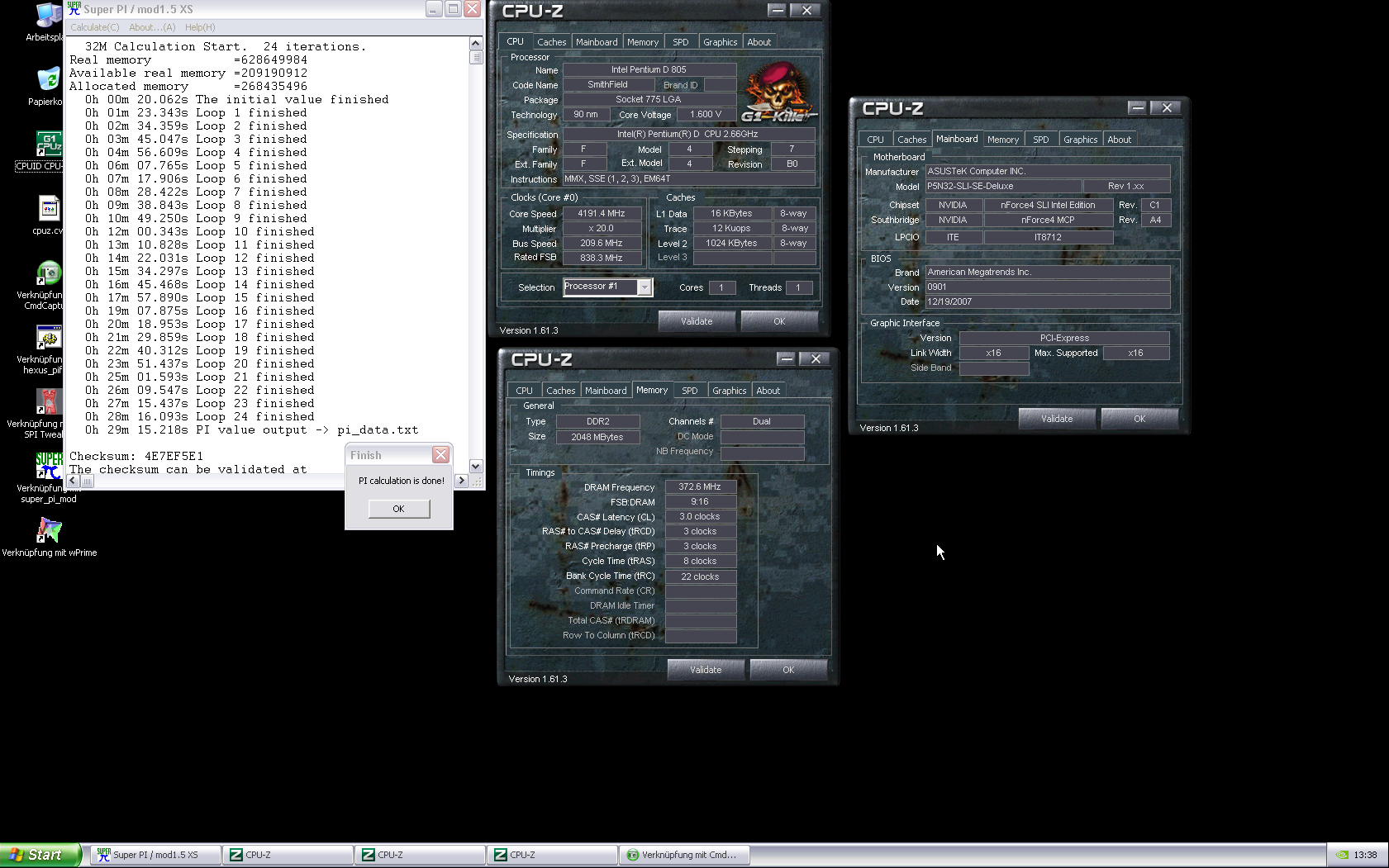Open the cpuz.cvf file icon
The width and height of the screenshot is (1389, 868).
coord(48,209)
